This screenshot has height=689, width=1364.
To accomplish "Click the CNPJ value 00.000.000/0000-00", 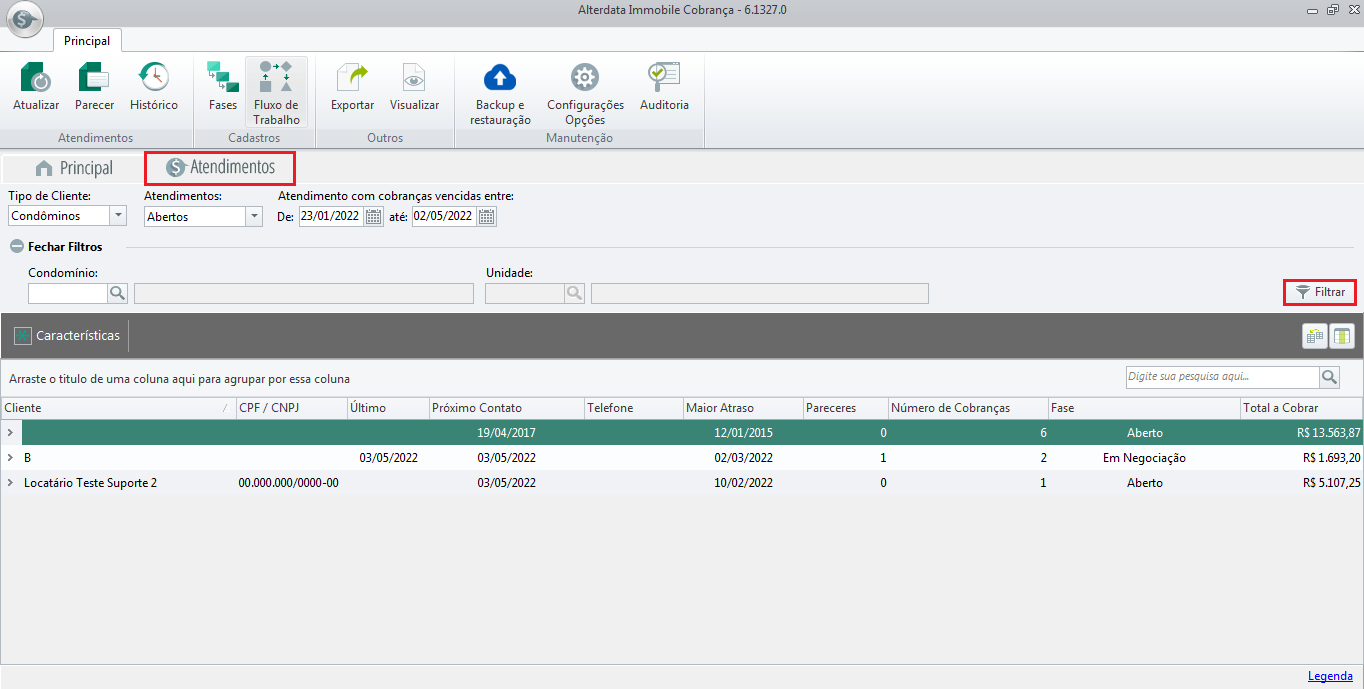I will (x=288, y=483).
